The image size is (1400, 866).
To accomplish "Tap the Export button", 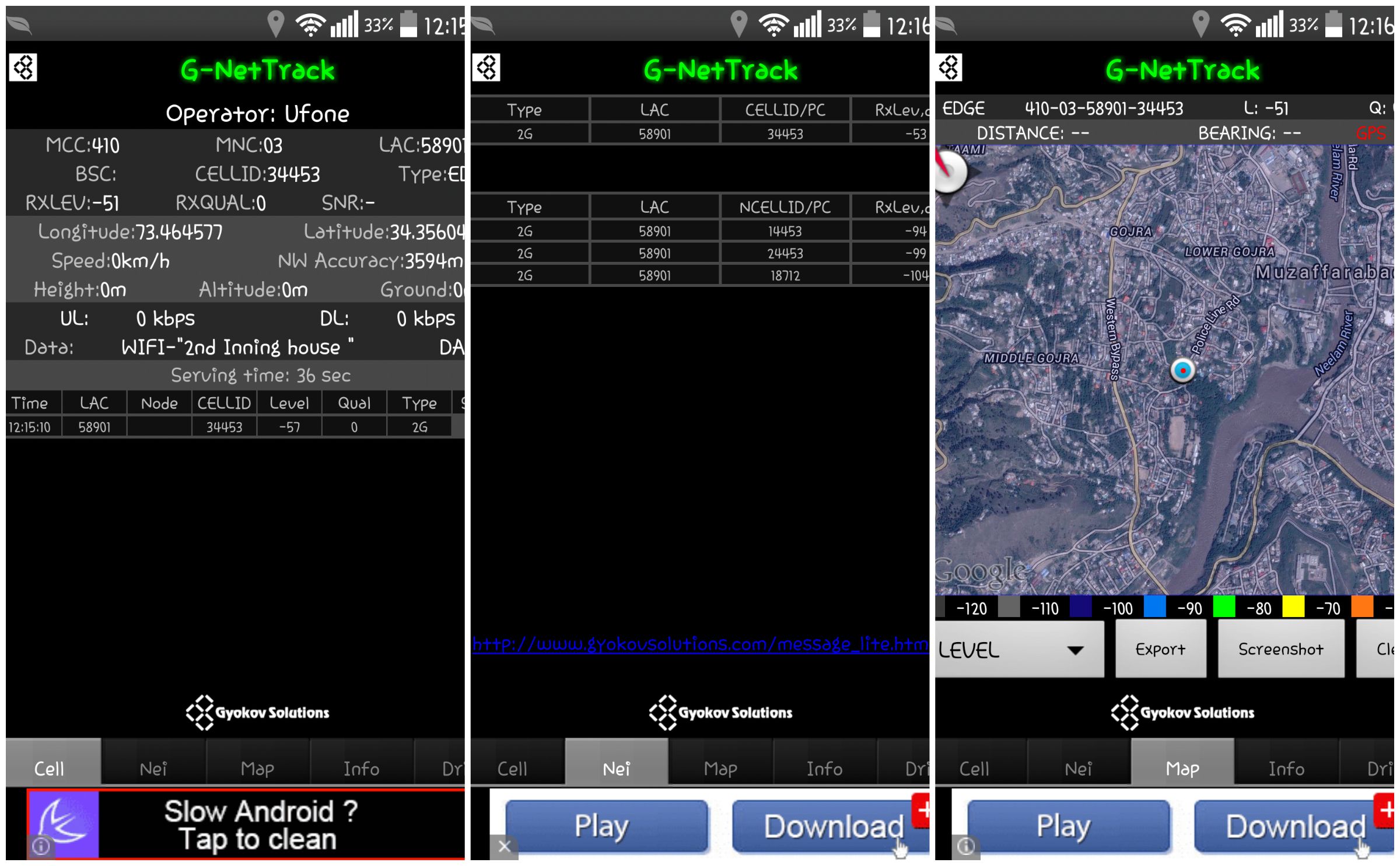I will pyautogui.click(x=1161, y=650).
